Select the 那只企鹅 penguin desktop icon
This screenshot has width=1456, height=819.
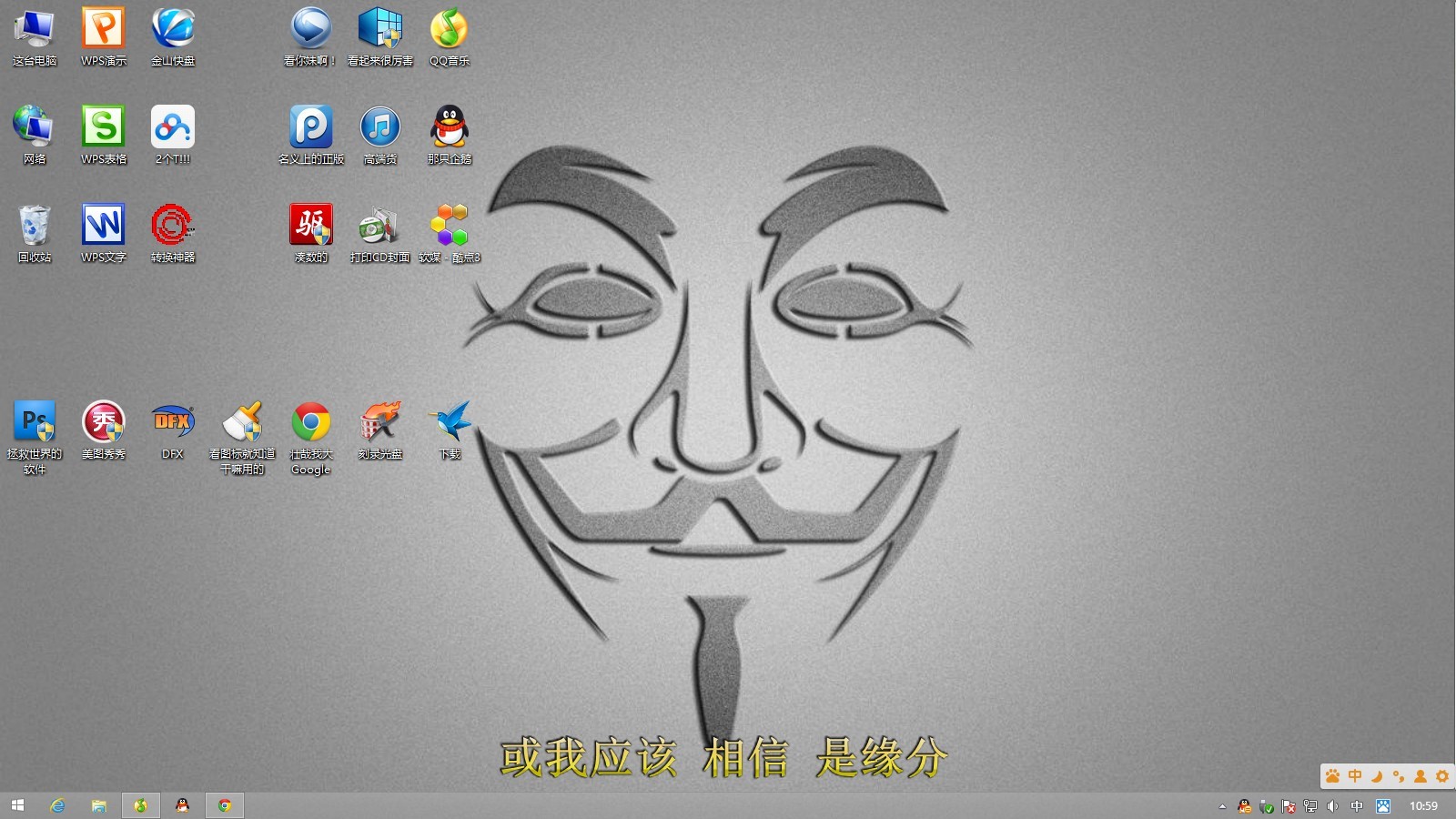click(450, 135)
